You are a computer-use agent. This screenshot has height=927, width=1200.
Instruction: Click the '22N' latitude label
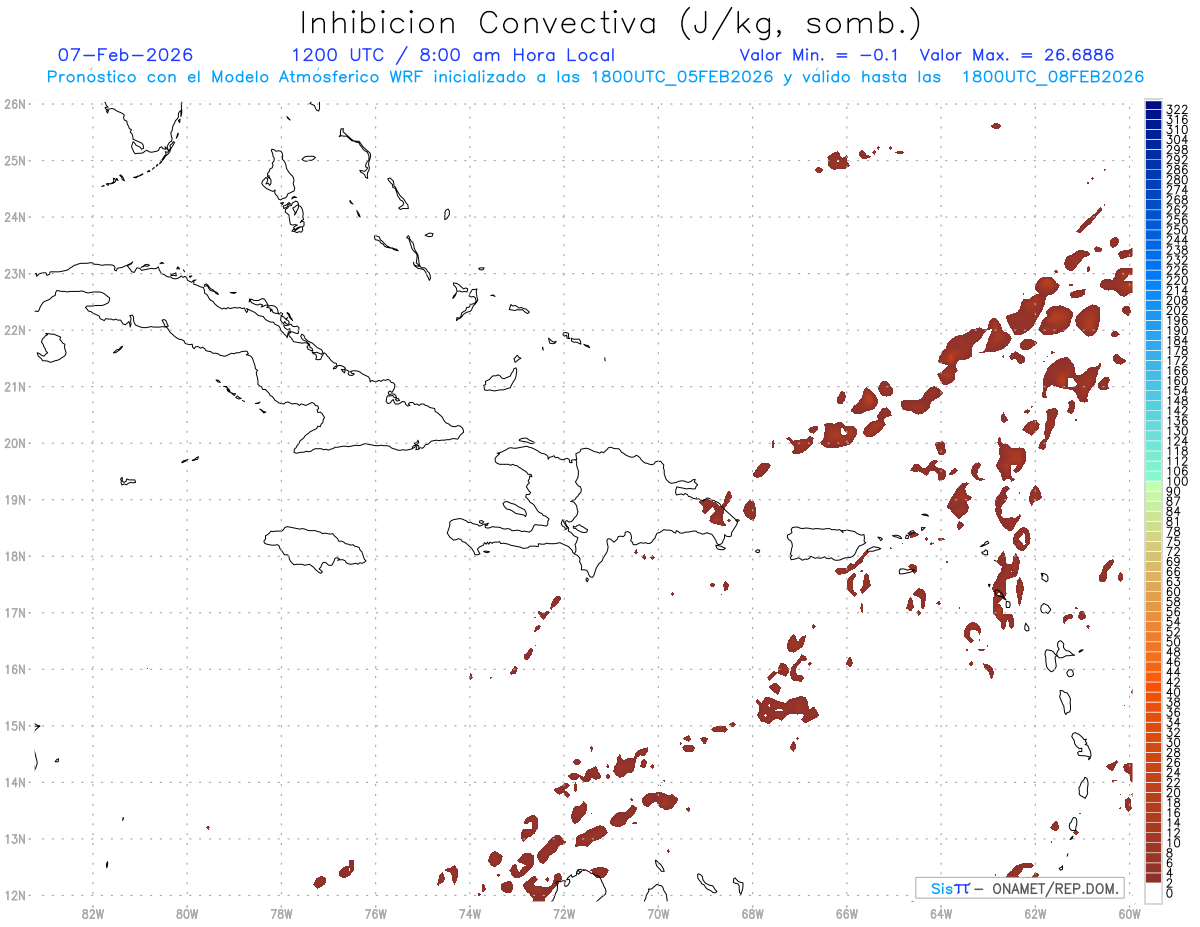coord(14,330)
